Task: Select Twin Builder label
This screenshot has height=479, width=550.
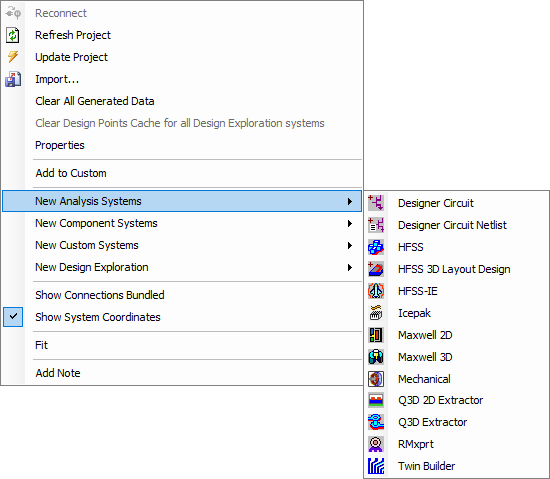Action: click(x=426, y=466)
